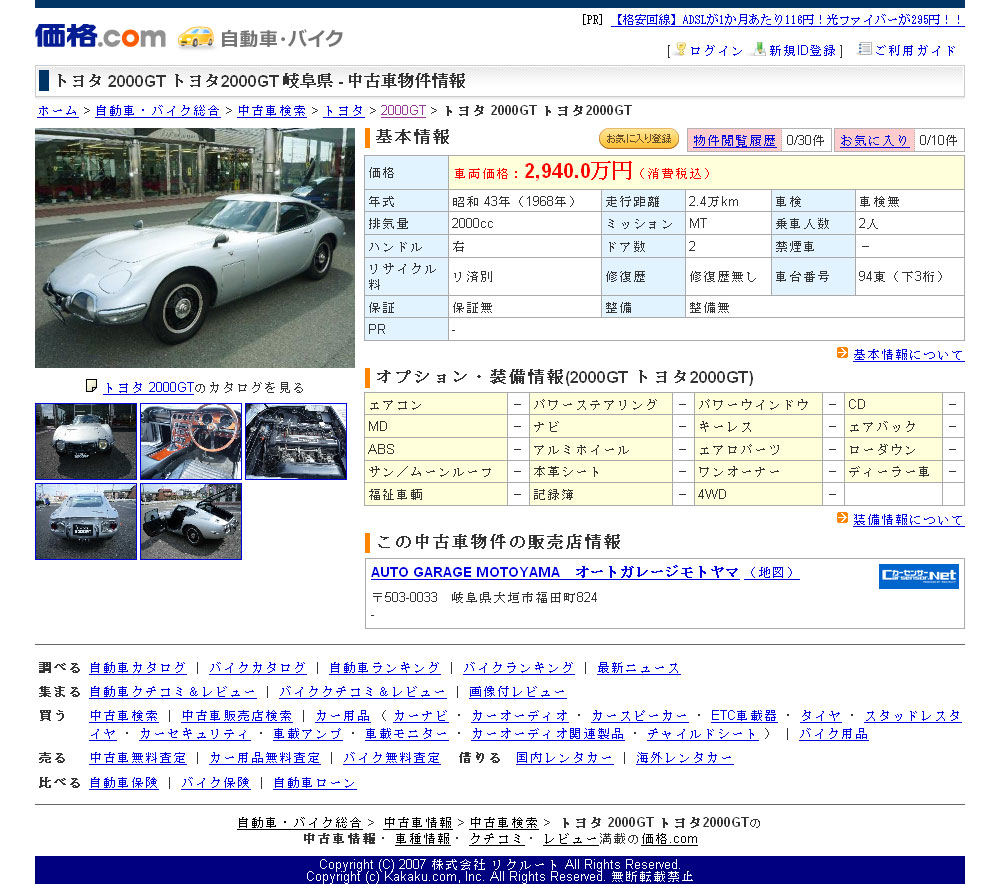Open トヨタ breadcrumb link

tap(344, 110)
